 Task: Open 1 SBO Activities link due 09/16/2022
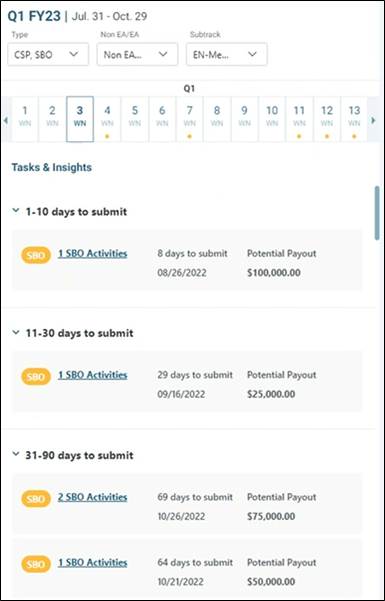92,375
